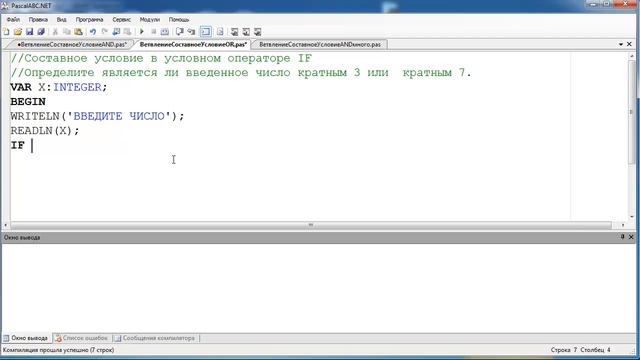Click the Navigate Forward toolbar icon
This screenshot has height=360, width=640.
pos(127,31)
